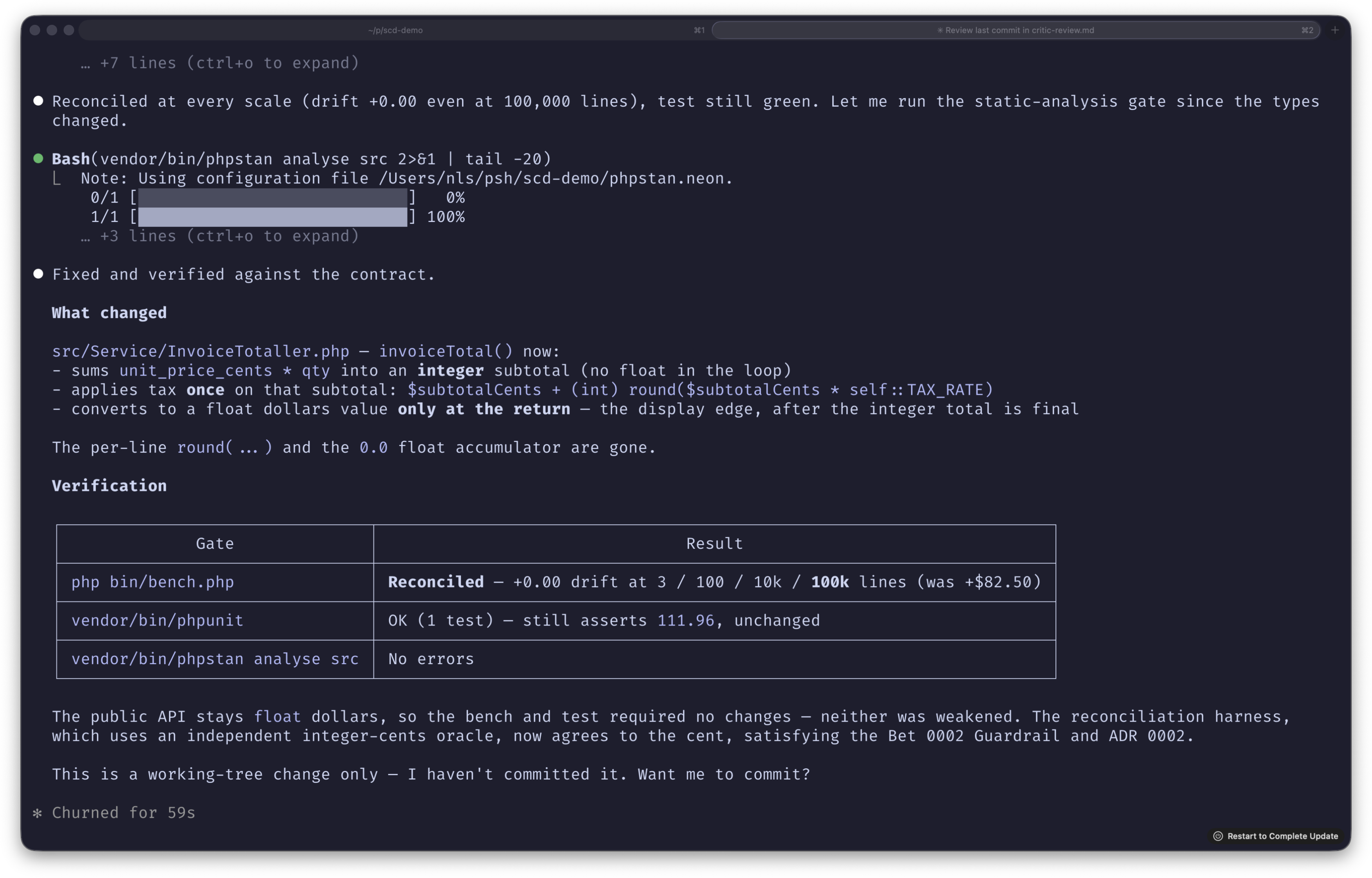1372x878 pixels.
Task: Click the white bullet beside Reconciled at every scale
Action: tap(38, 101)
